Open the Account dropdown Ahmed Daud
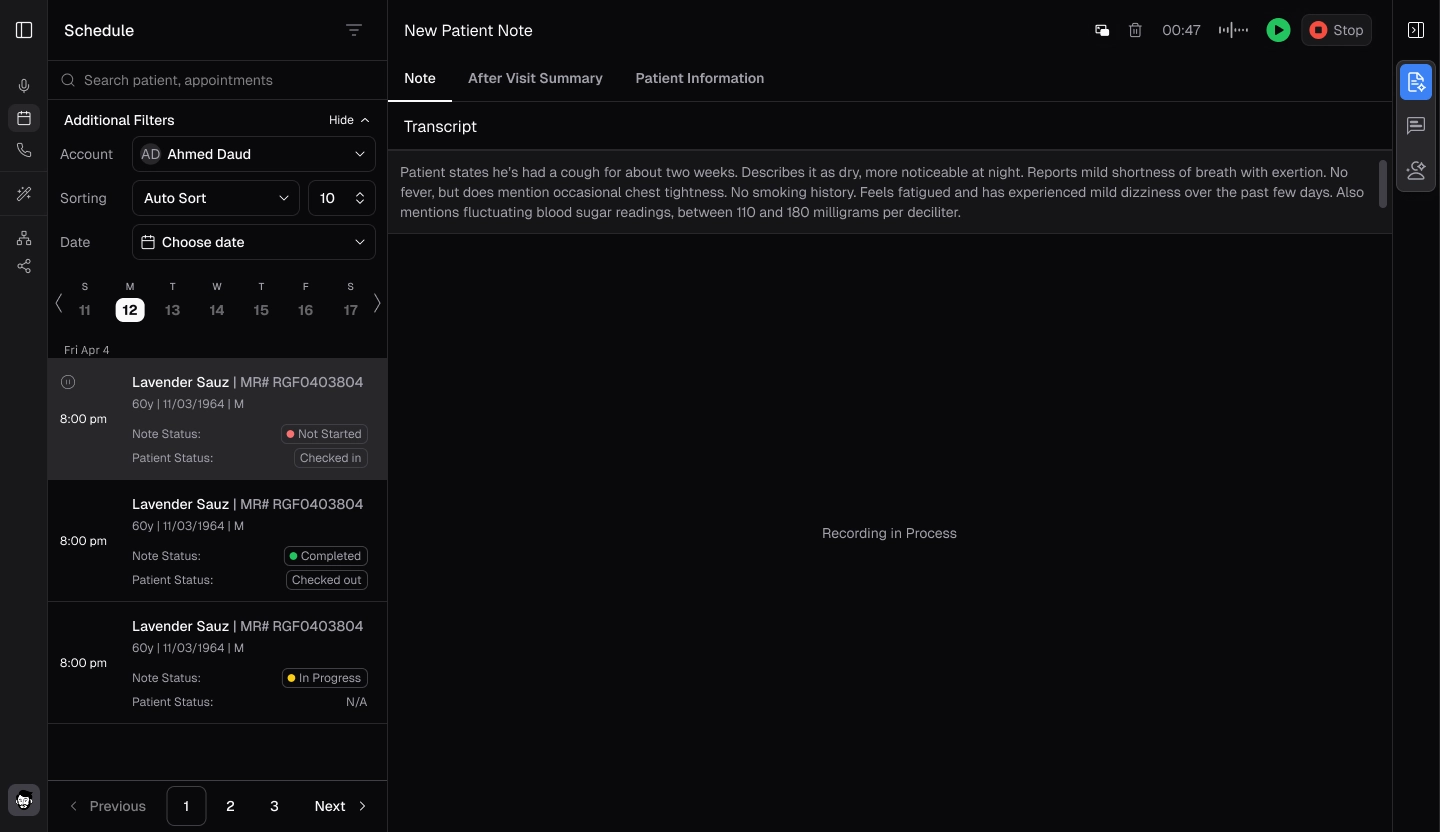Image resolution: width=1440 pixels, height=832 pixels. pyautogui.click(x=254, y=154)
